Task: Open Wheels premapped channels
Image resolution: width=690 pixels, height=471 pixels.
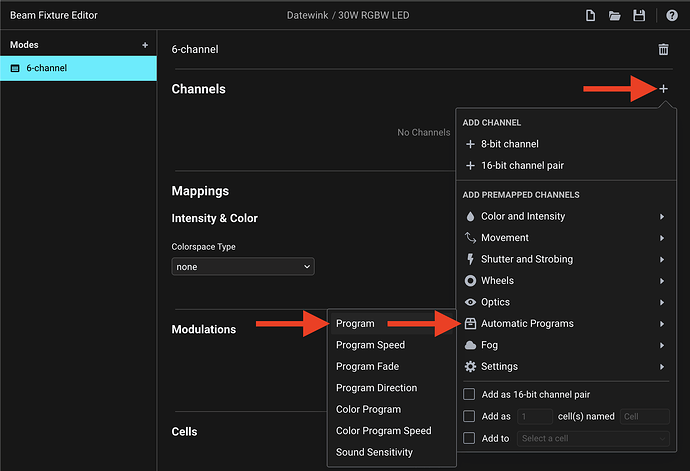Action: [x=566, y=281]
